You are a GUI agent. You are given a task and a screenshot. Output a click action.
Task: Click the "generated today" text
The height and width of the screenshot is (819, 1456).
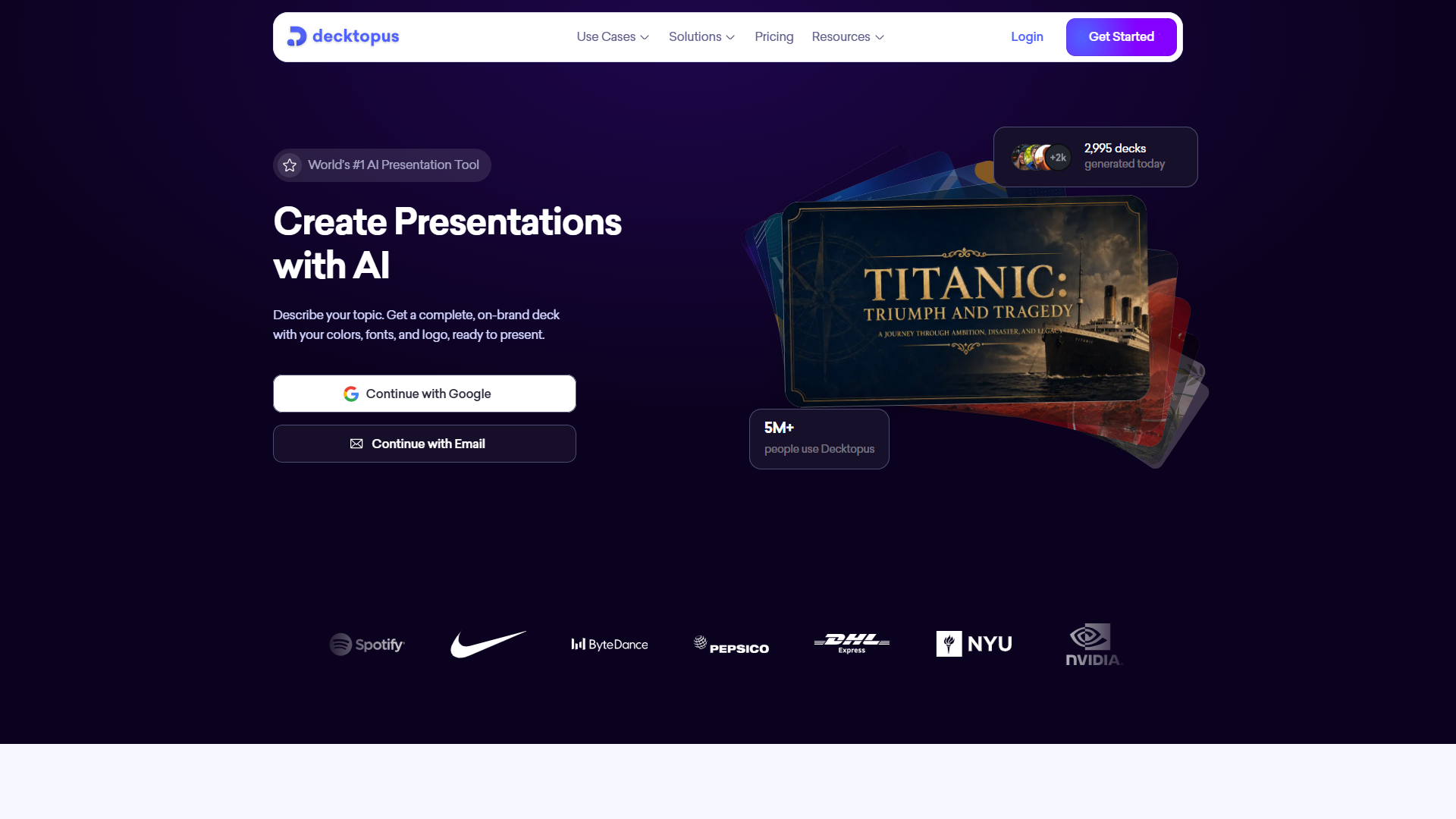1125,164
